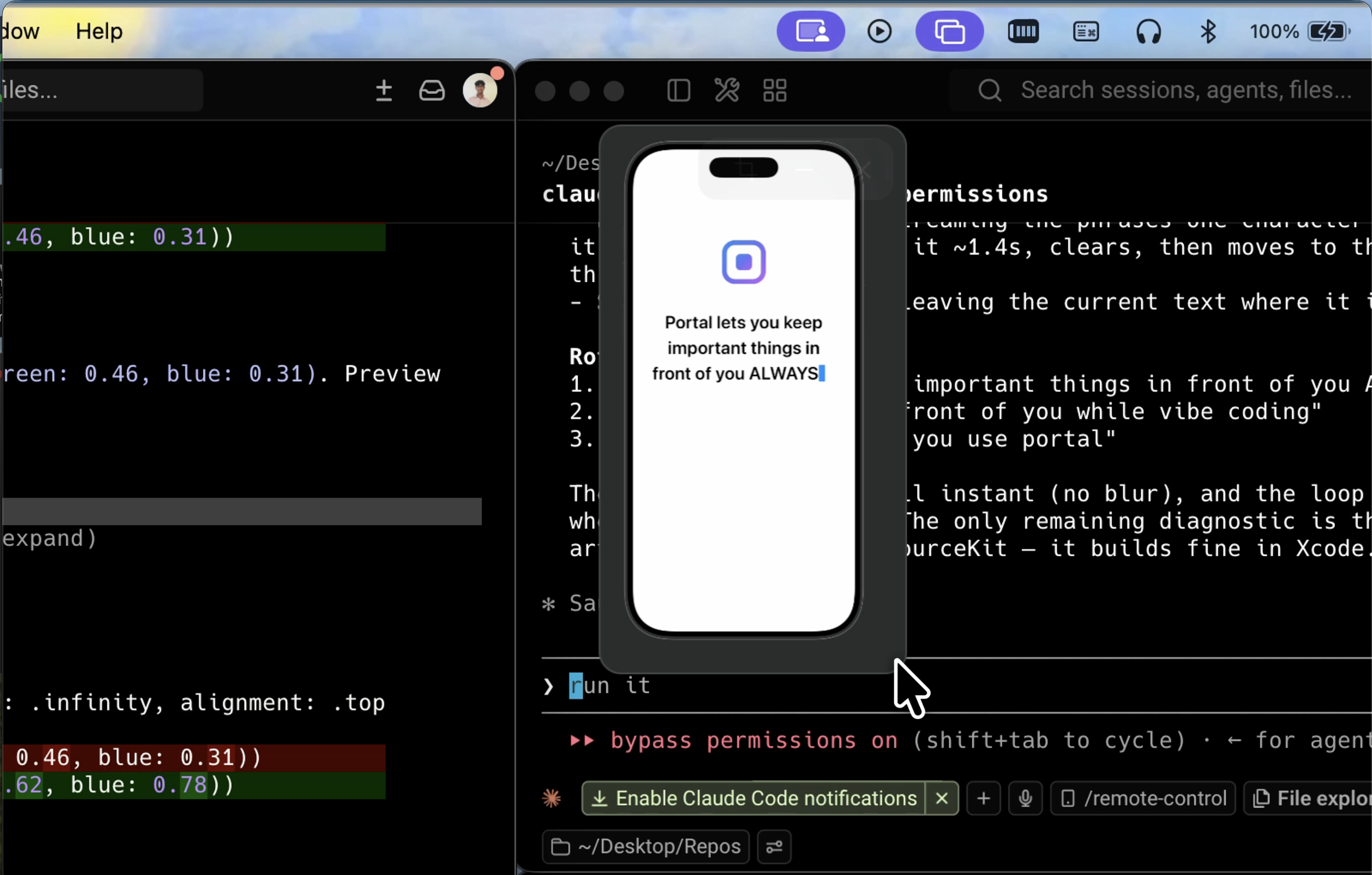
Task: Open the inbox tray icon in left window
Action: point(432,90)
